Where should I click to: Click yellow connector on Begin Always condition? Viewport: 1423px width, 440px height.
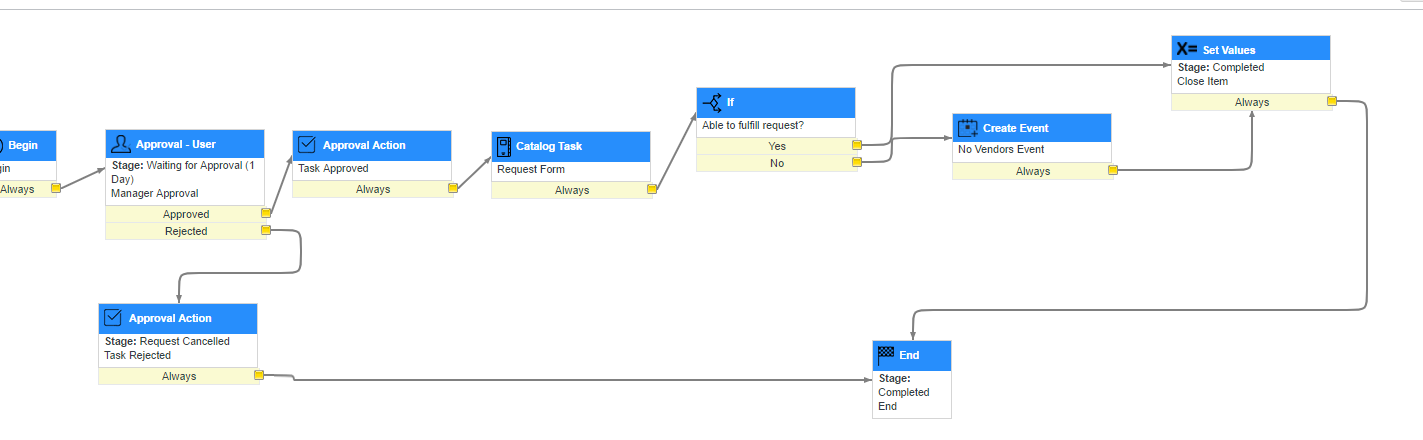click(56, 187)
